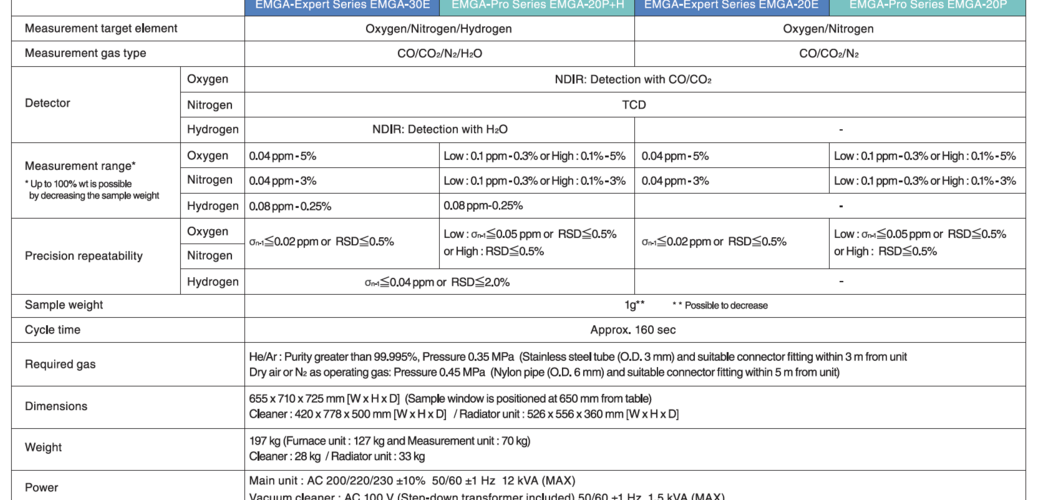Select the '197 kg (Furnace unit : 127 kg' line
The height and width of the screenshot is (500, 1040).
(389, 440)
